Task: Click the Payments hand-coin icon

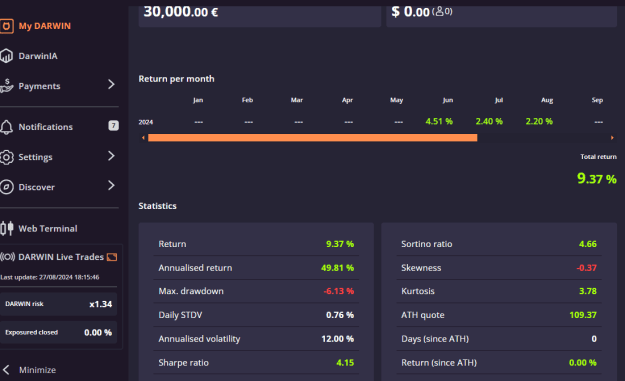Action: click(6, 86)
